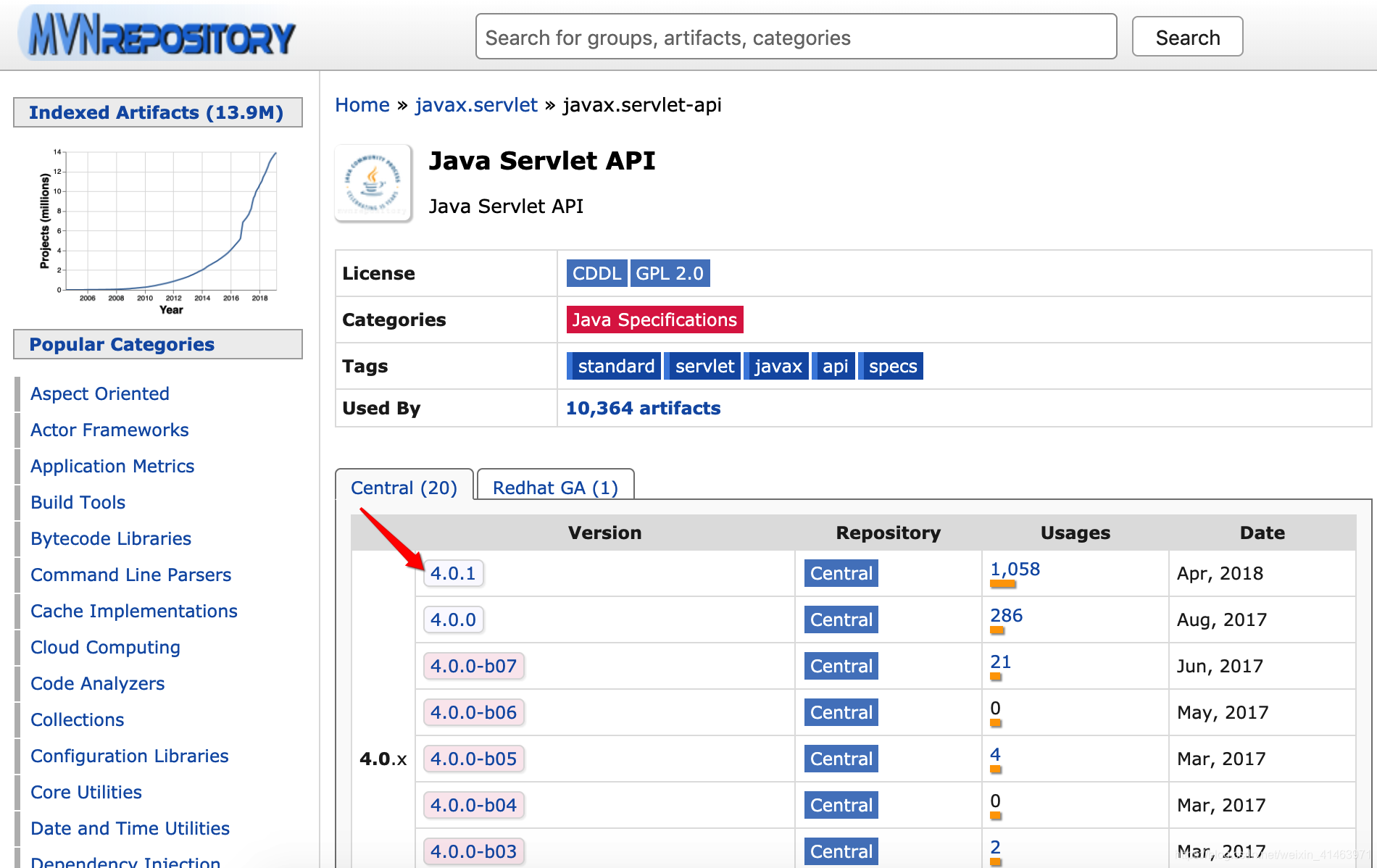Click the Date column header
This screenshot has width=1377, height=868.
pyautogui.click(x=1262, y=533)
